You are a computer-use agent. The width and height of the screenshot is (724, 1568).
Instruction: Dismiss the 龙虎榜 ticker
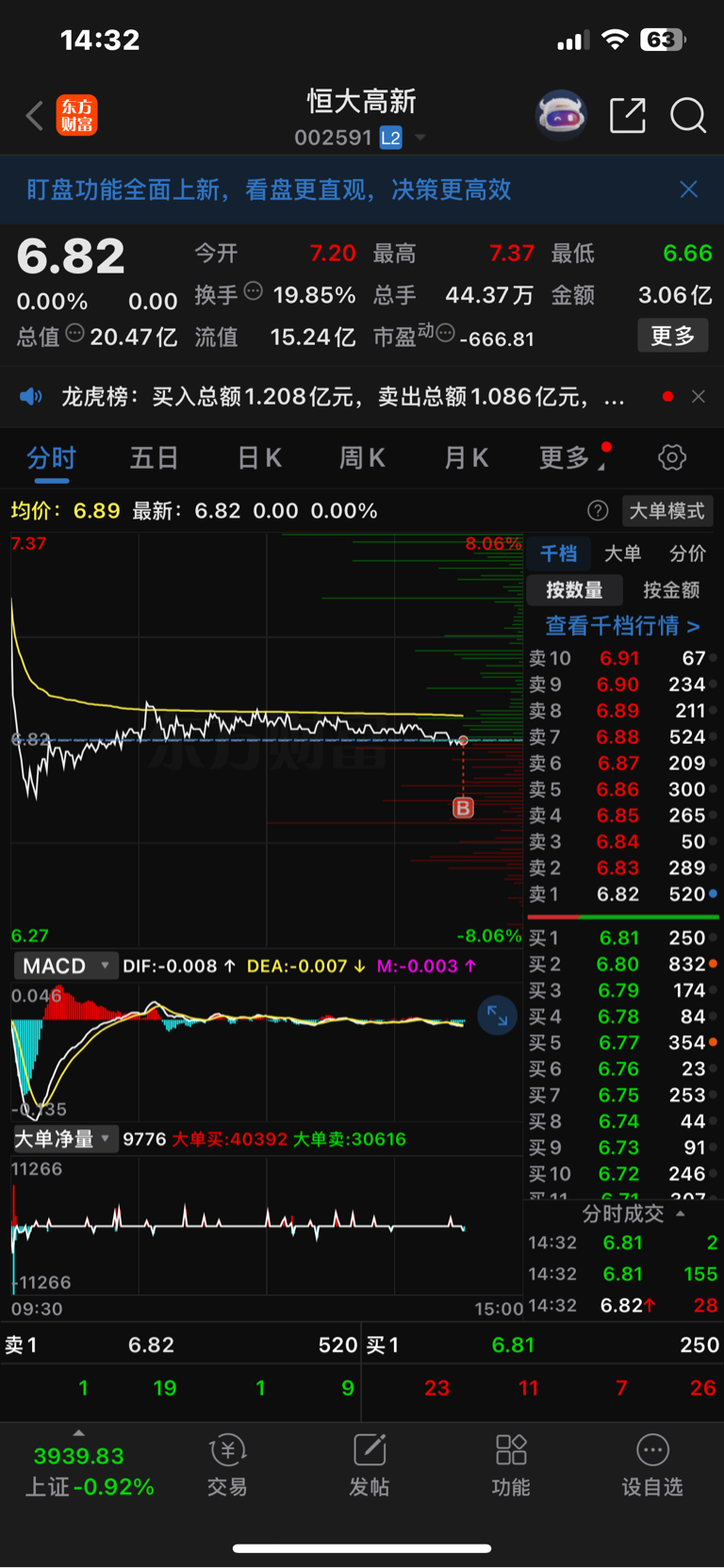(698, 396)
